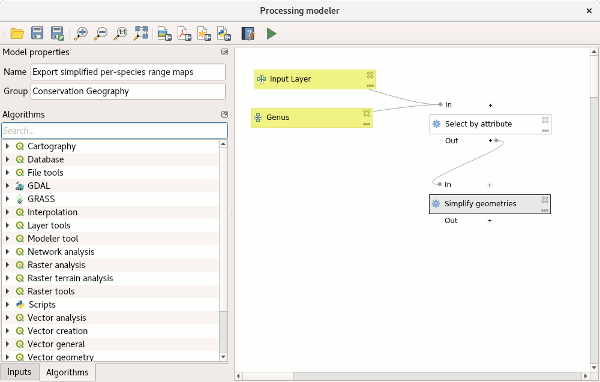Set zoom to 1:1 actual size
The image size is (600, 382).
[x=121, y=33]
